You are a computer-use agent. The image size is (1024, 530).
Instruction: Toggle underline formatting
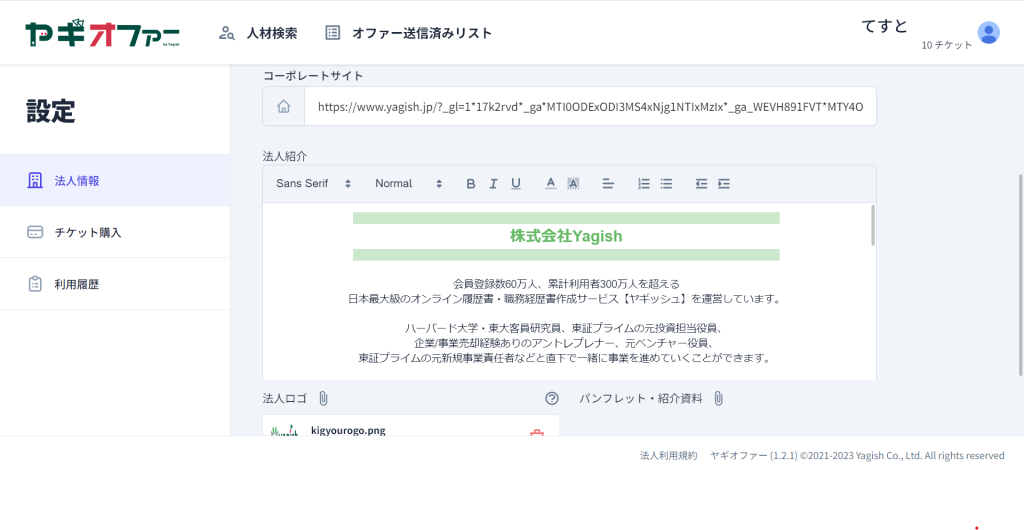516,184
